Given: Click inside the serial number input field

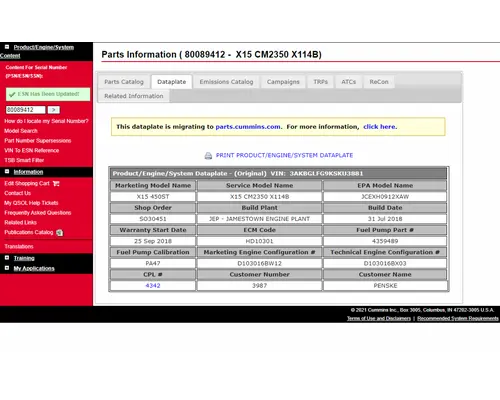Looking at the screenshot, I should pyautogui.click(x=26, y=110).
